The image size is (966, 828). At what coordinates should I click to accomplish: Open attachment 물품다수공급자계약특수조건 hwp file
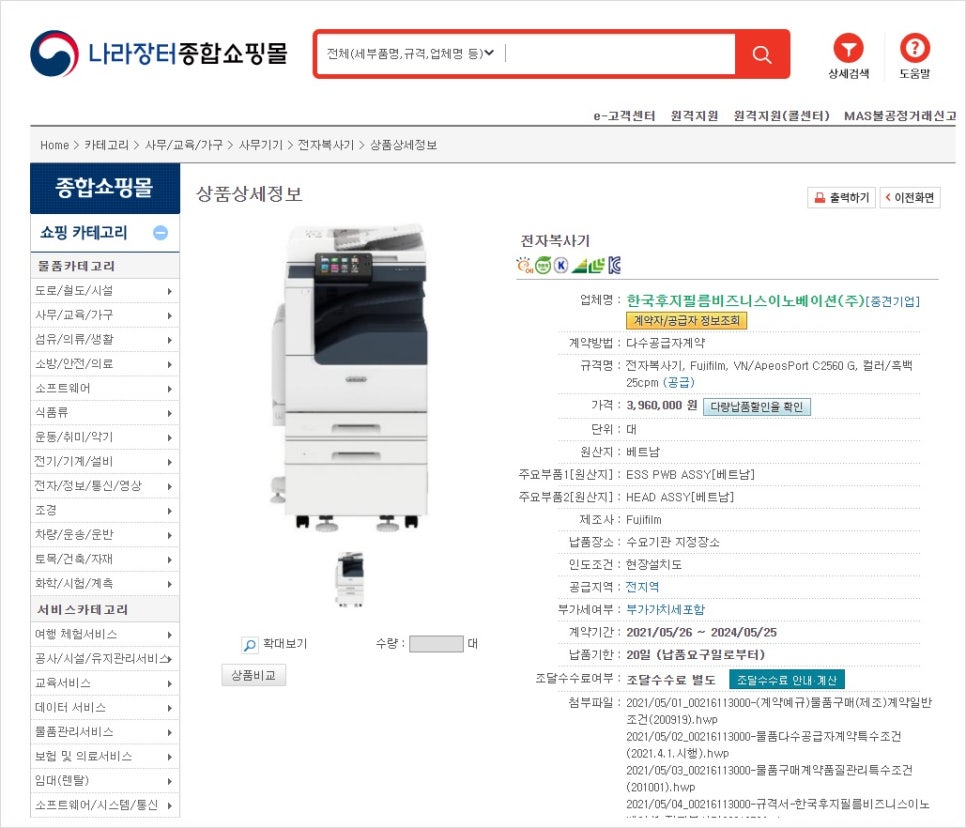(x=763, y=745)
